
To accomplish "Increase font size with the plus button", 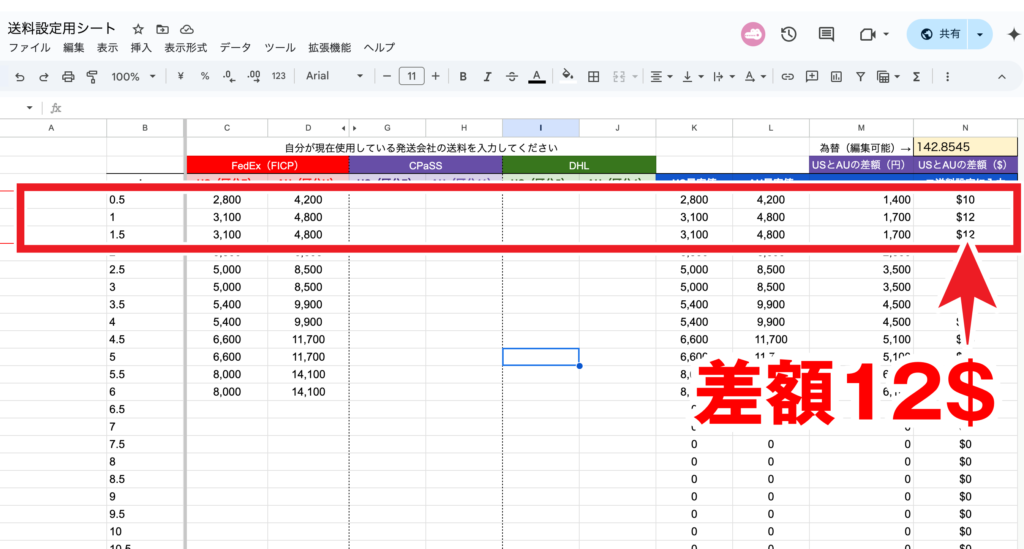I will 436,76.
